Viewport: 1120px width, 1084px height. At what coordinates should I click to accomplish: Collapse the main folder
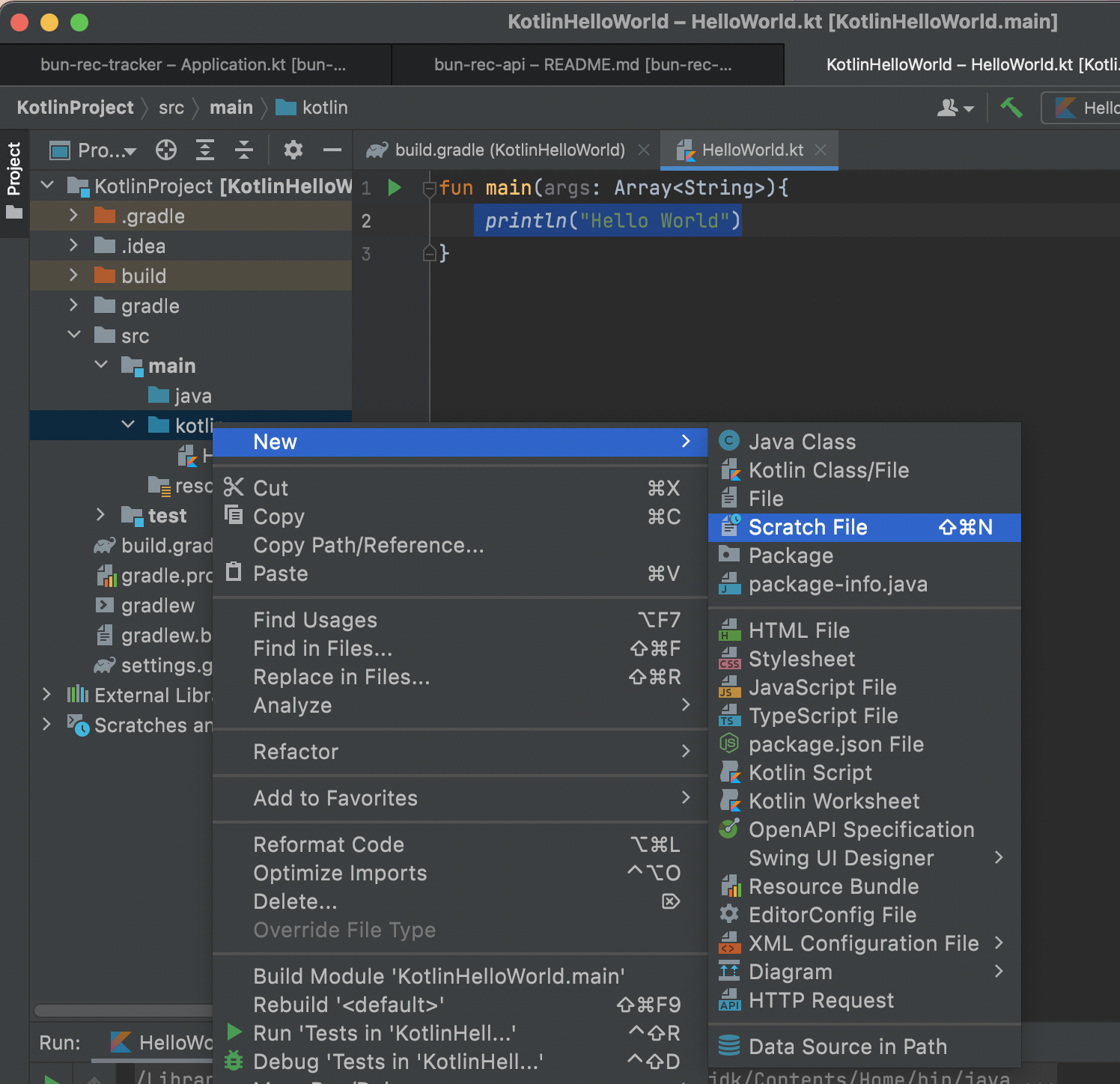coord(101,365)
